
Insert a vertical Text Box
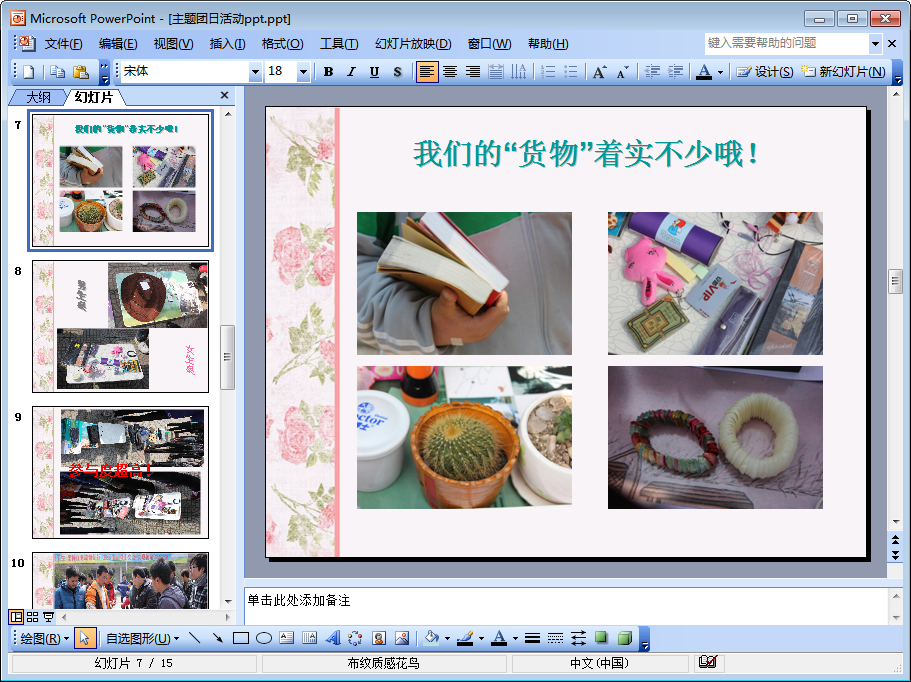pyautogui.click(x=310, y=638)
